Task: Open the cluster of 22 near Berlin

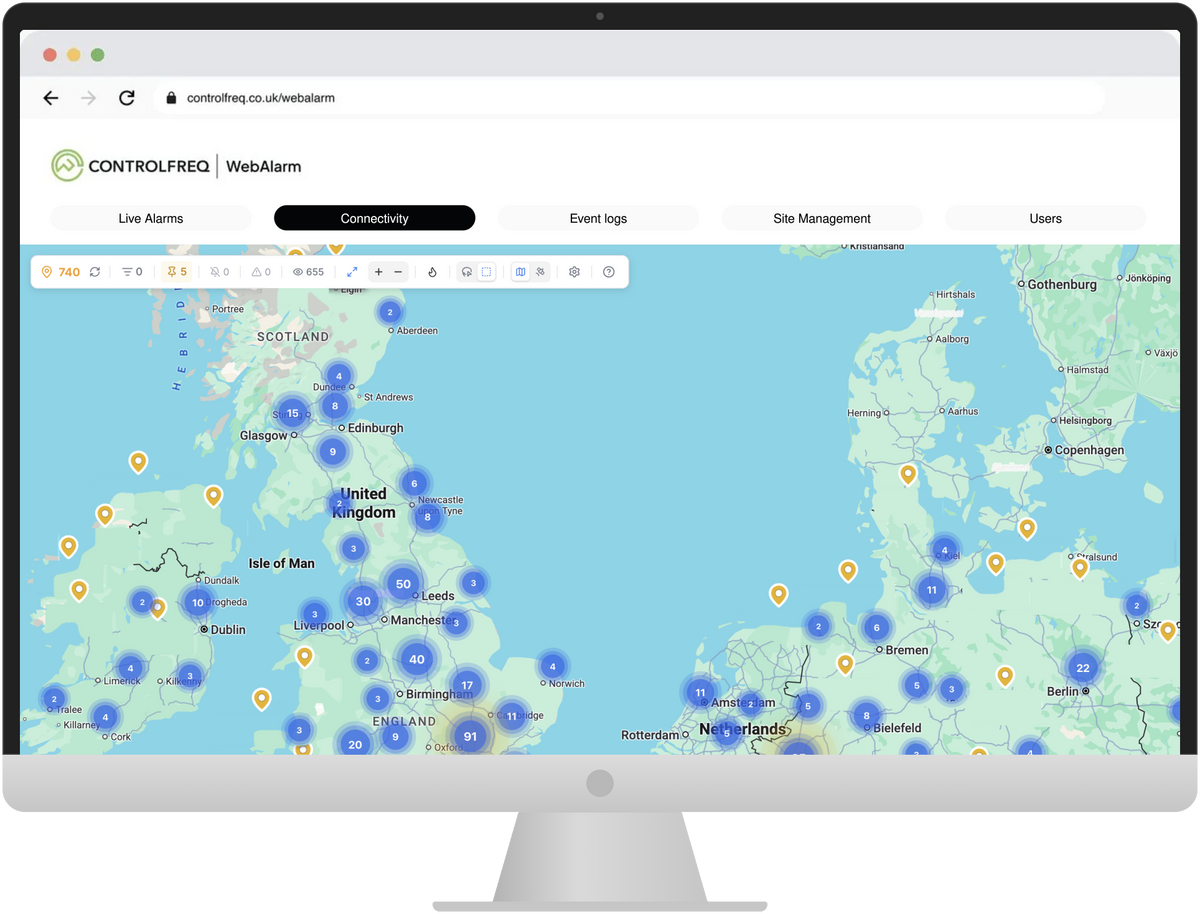Action: 1083,667
